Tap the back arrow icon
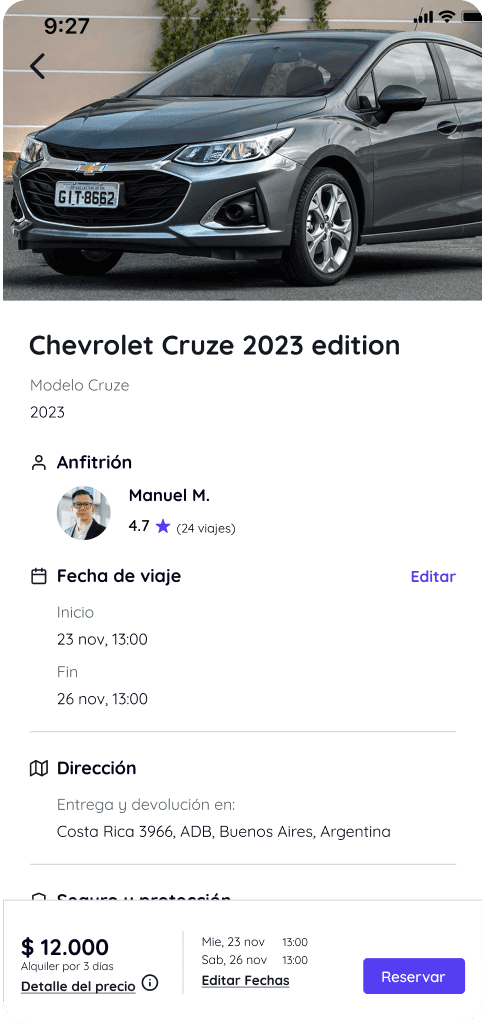The width and height of the screenshot is (482, 1023). click(38, 67)
